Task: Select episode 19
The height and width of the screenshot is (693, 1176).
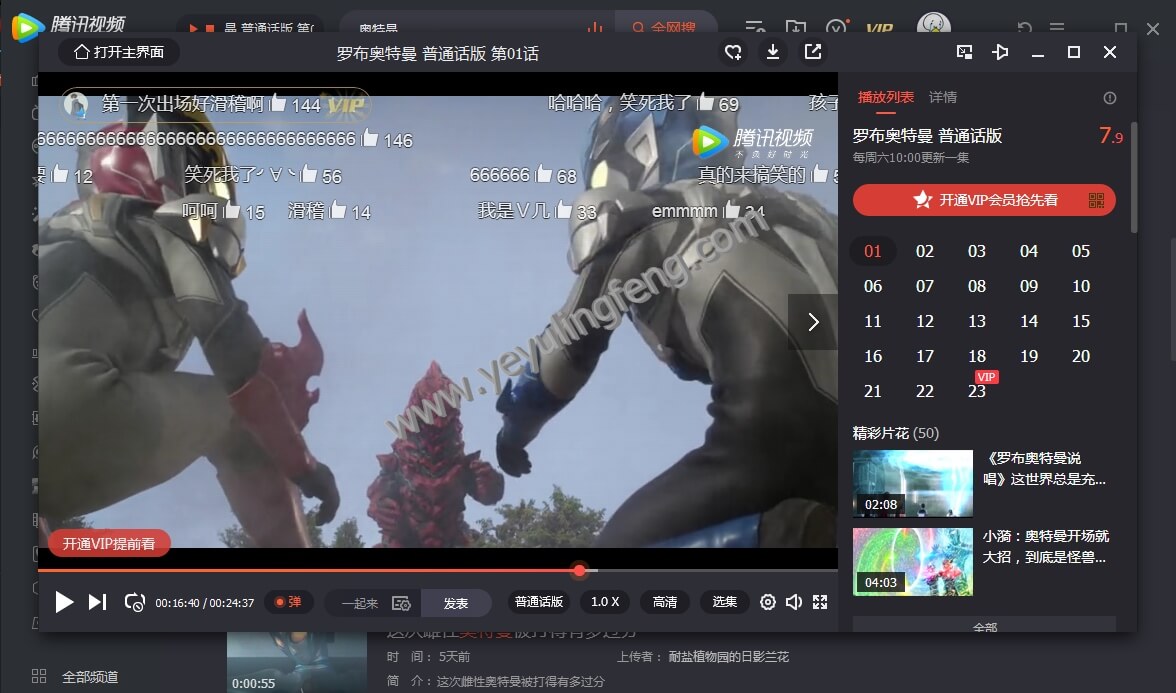Action: pyautogui.click(x=1029, y=356)
